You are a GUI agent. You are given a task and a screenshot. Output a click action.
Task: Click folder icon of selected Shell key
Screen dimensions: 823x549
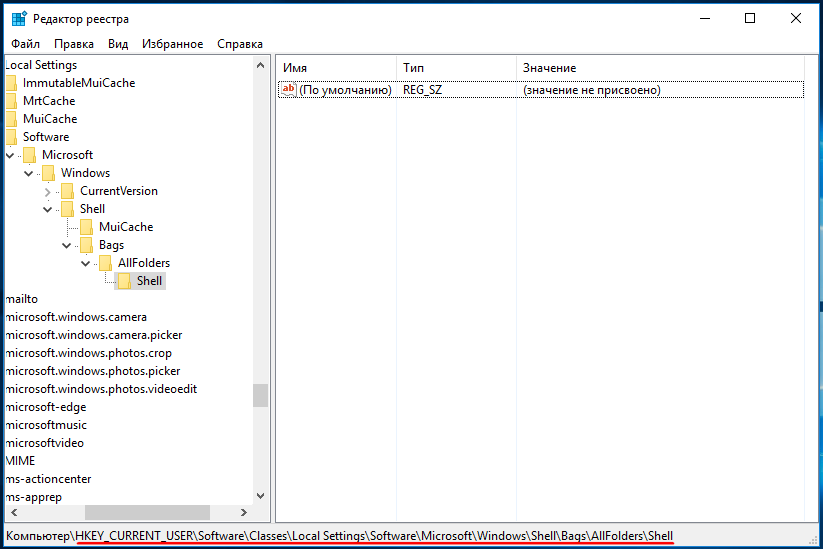(x=124, y=281)
